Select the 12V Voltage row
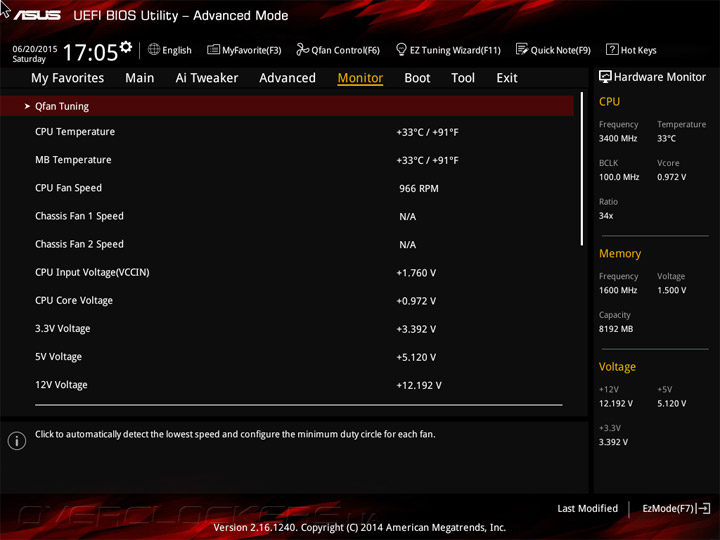 (x=287, y=385)
